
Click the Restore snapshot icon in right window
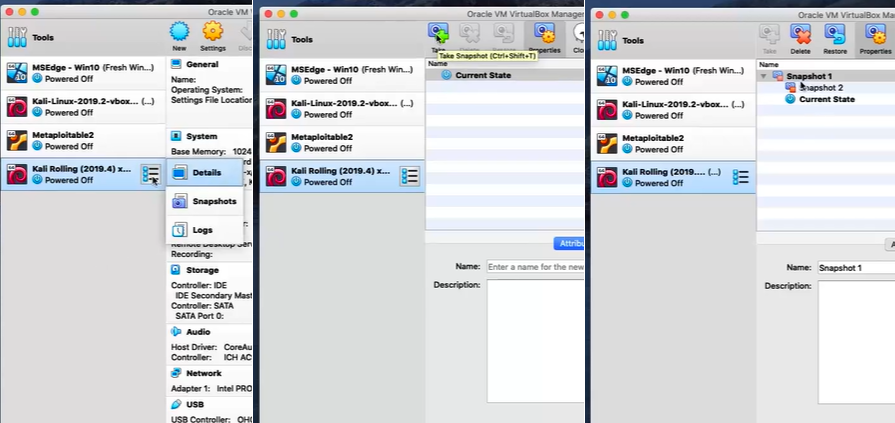pyautogui.click(x=834, y=34)
